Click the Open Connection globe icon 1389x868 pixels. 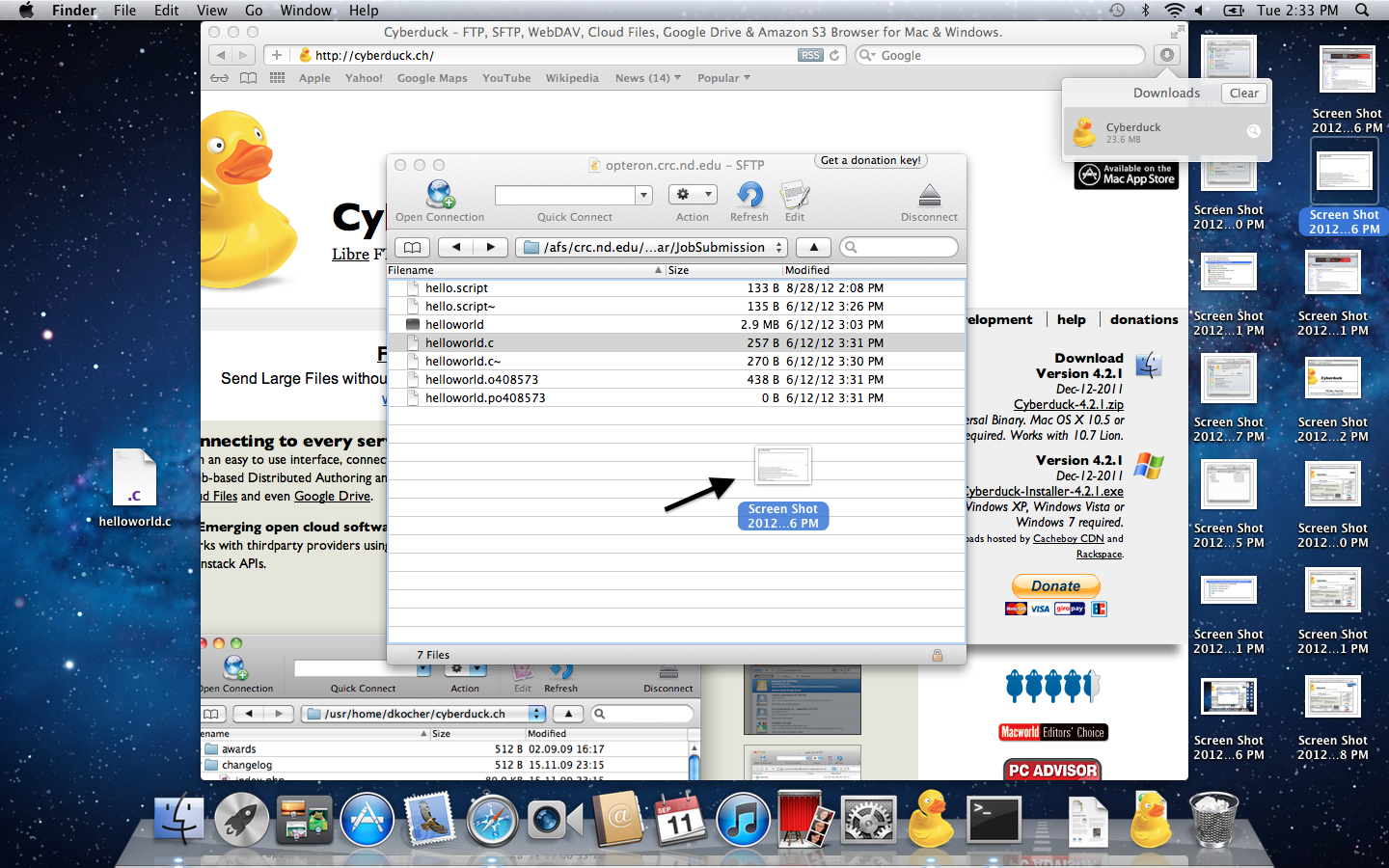(x=440, y=196)
